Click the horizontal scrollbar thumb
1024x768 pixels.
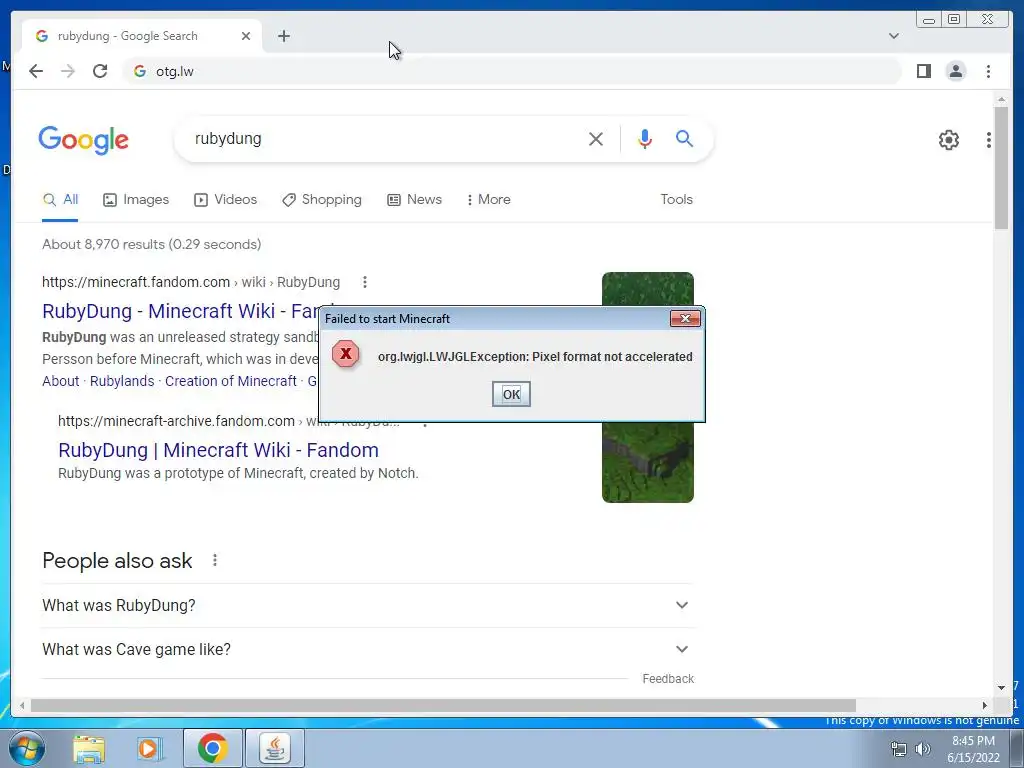click(x=443, y=705)
